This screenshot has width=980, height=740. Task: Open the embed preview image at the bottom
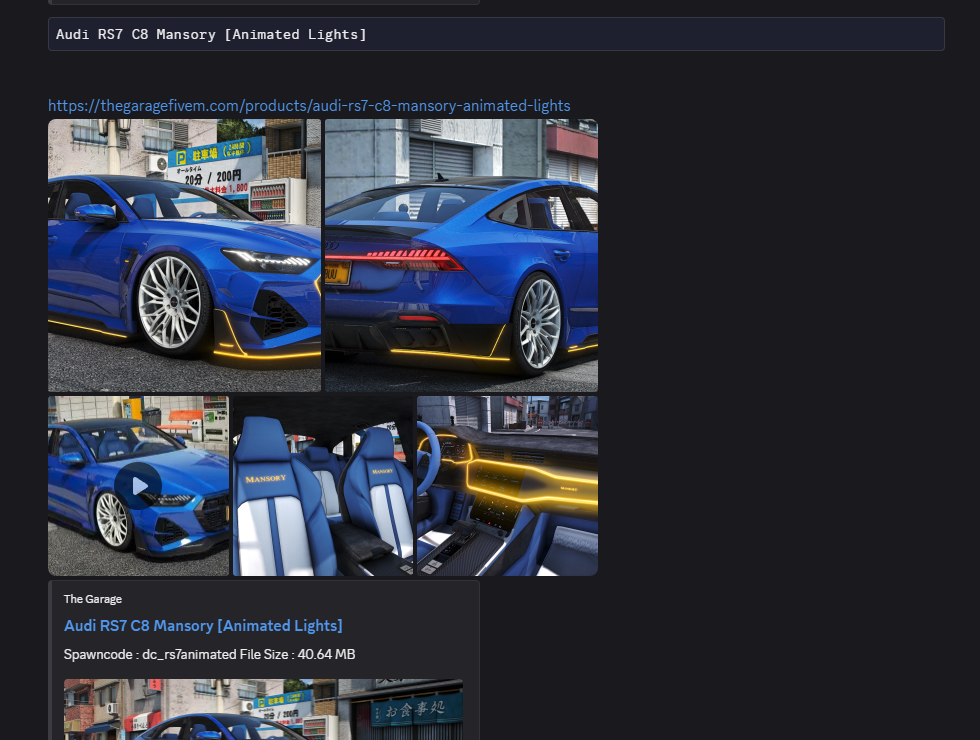point(263,709)
